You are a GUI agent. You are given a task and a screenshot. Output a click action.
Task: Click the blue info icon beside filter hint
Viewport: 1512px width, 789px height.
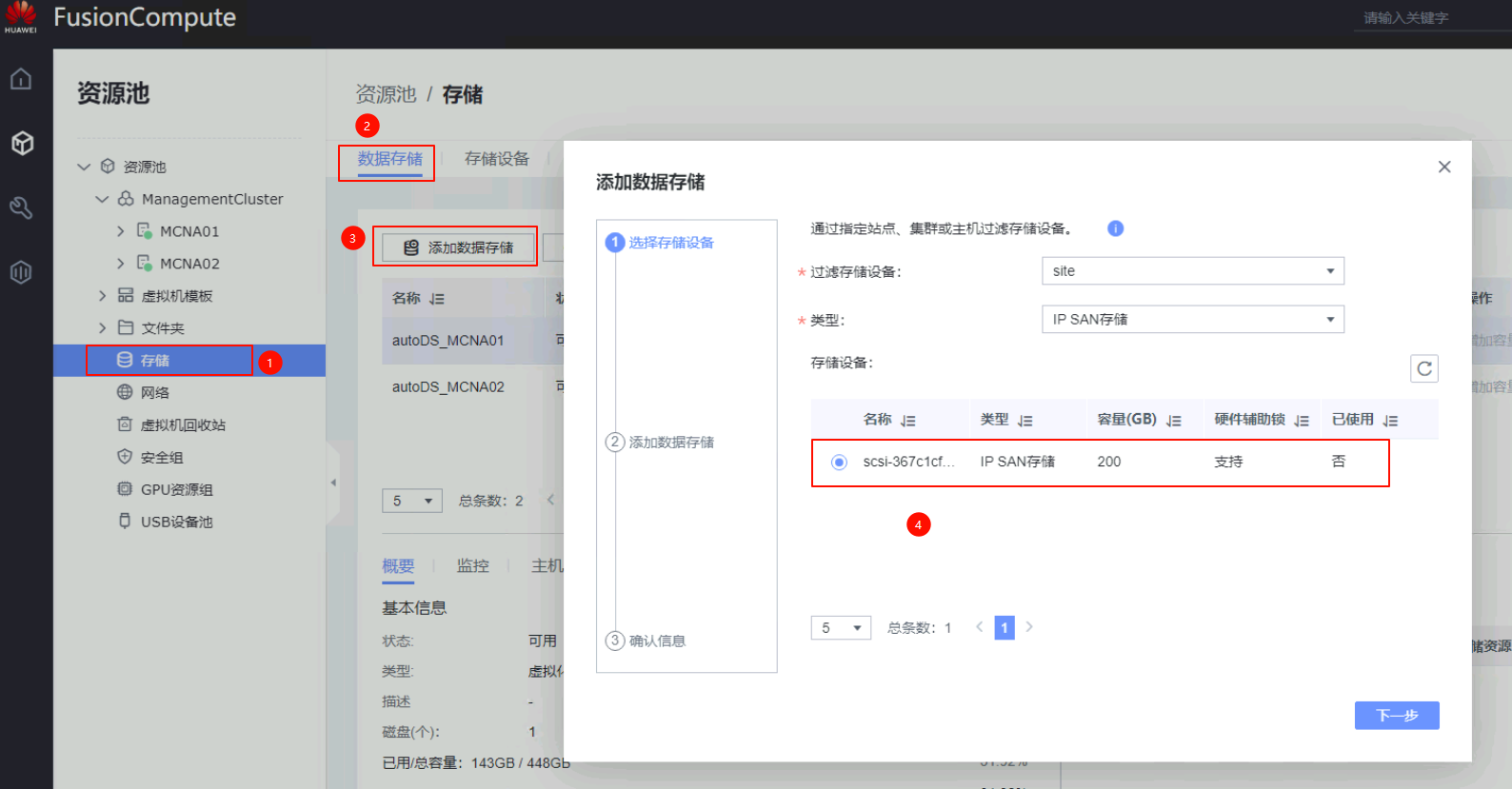(1115, 228)
